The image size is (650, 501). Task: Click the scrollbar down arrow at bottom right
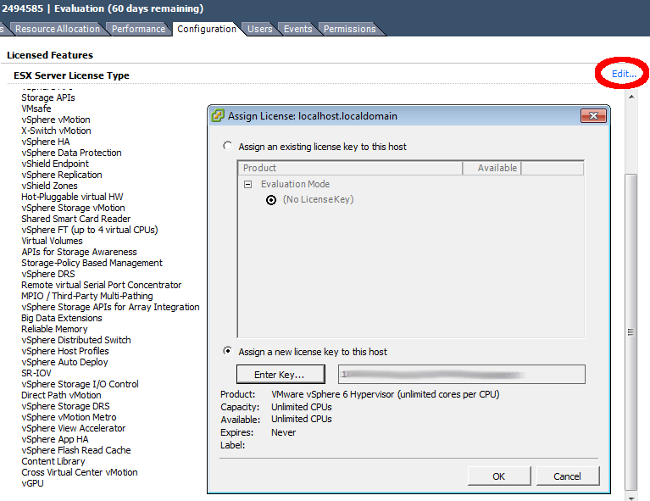[x=630, y=494]
